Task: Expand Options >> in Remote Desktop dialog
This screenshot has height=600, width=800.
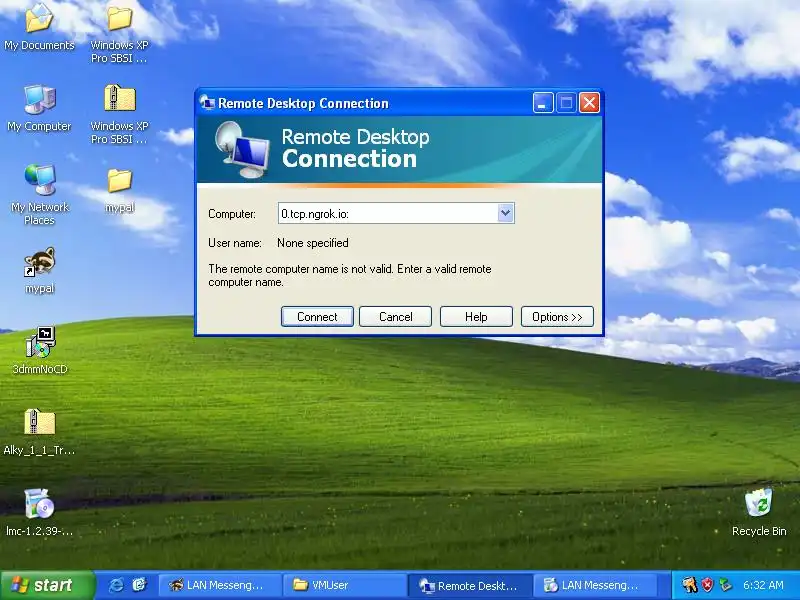Action: (557, 316)
